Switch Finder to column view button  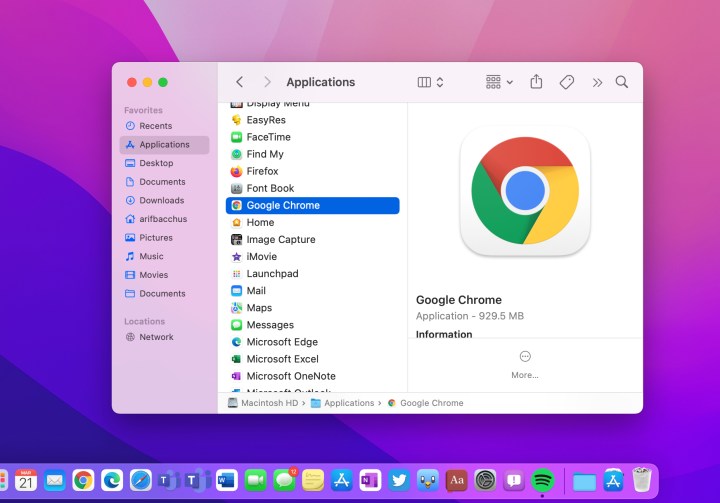pyautogui.click(x=424, y=82)
